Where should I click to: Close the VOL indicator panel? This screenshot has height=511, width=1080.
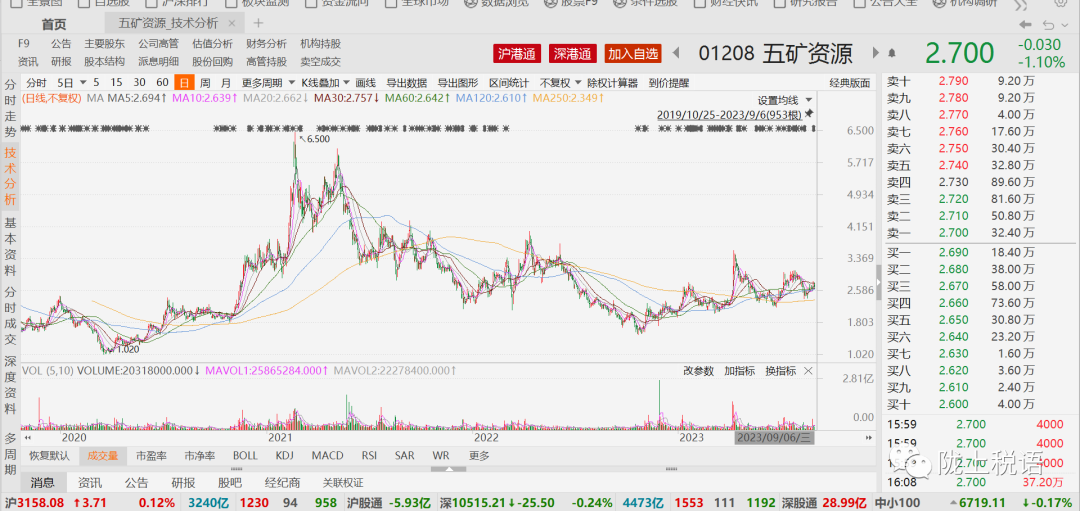[x=807, y=371]
